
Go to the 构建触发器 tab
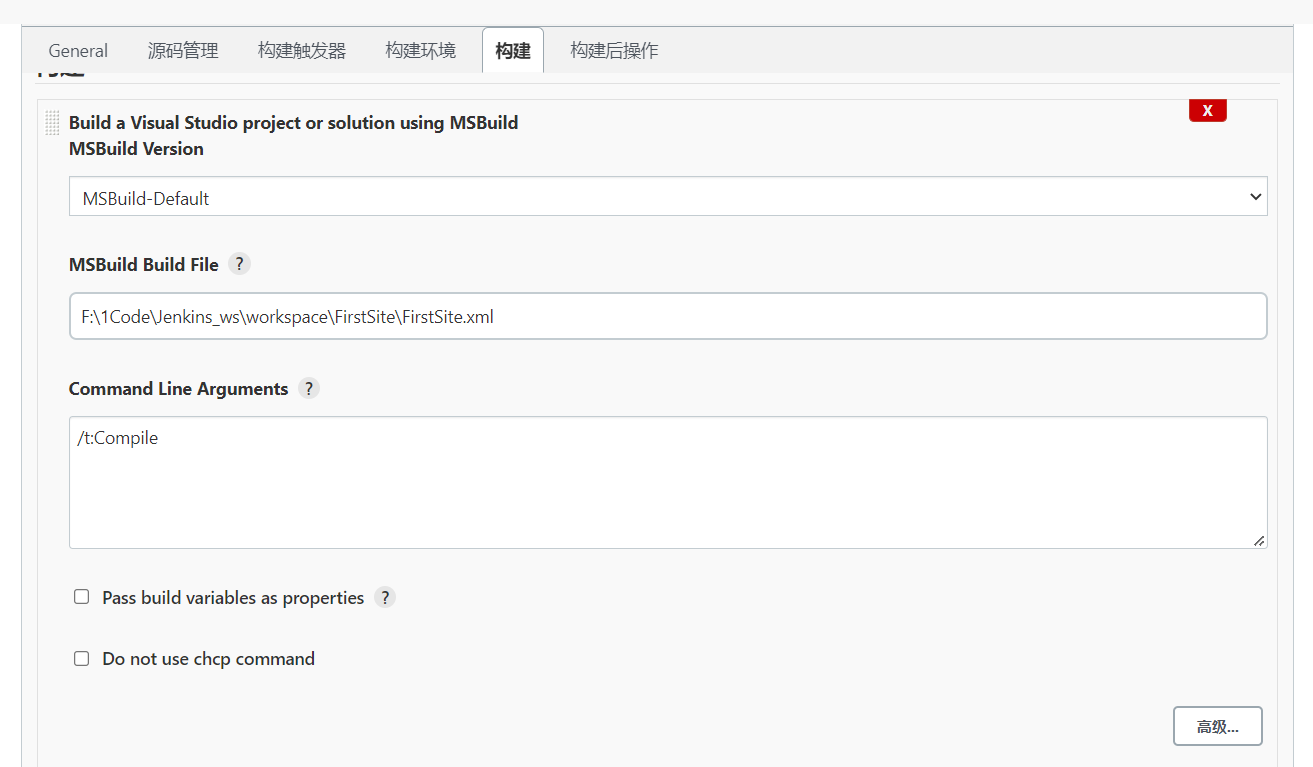(301, 51)
